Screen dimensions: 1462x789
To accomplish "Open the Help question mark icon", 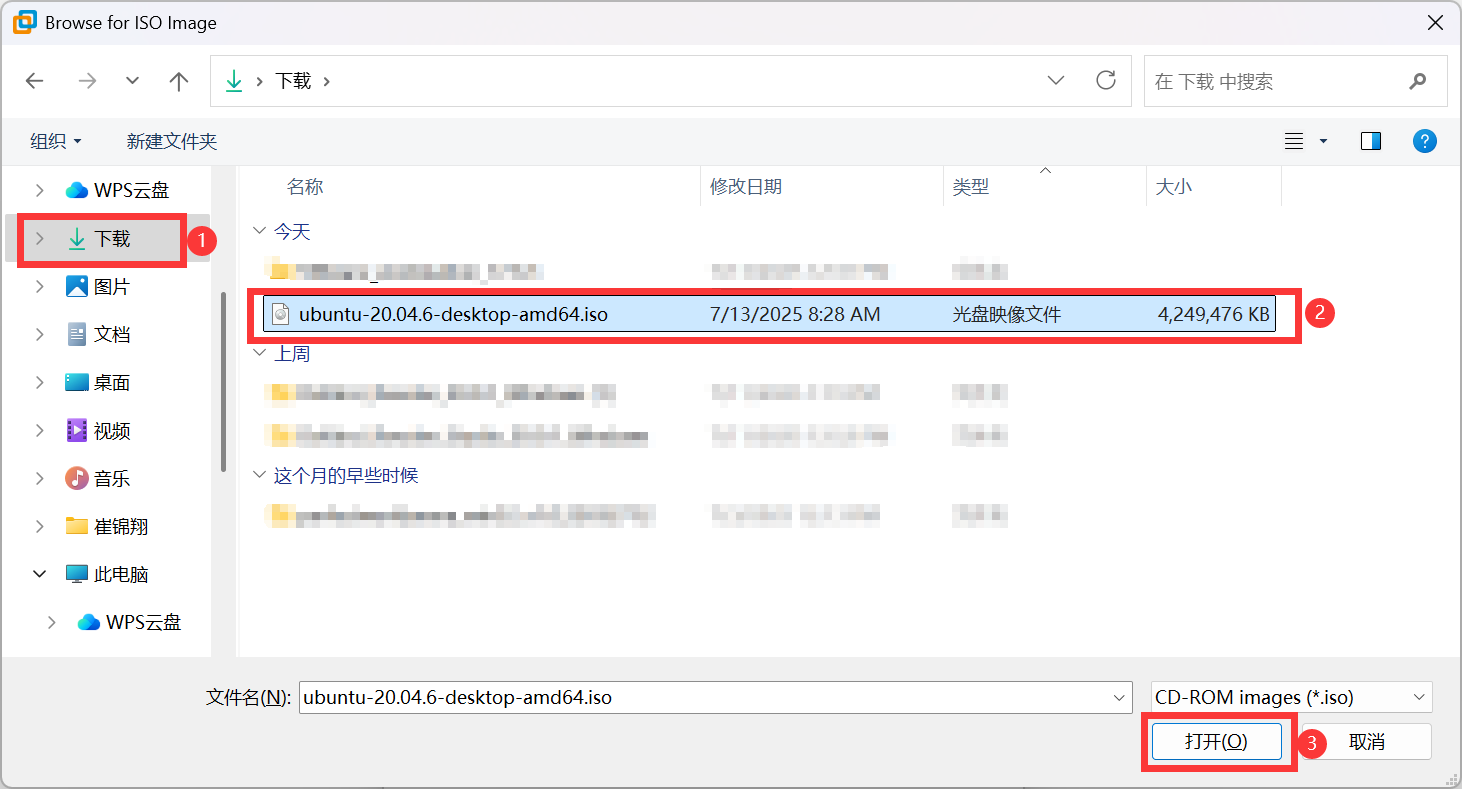I will point(1424,141).
